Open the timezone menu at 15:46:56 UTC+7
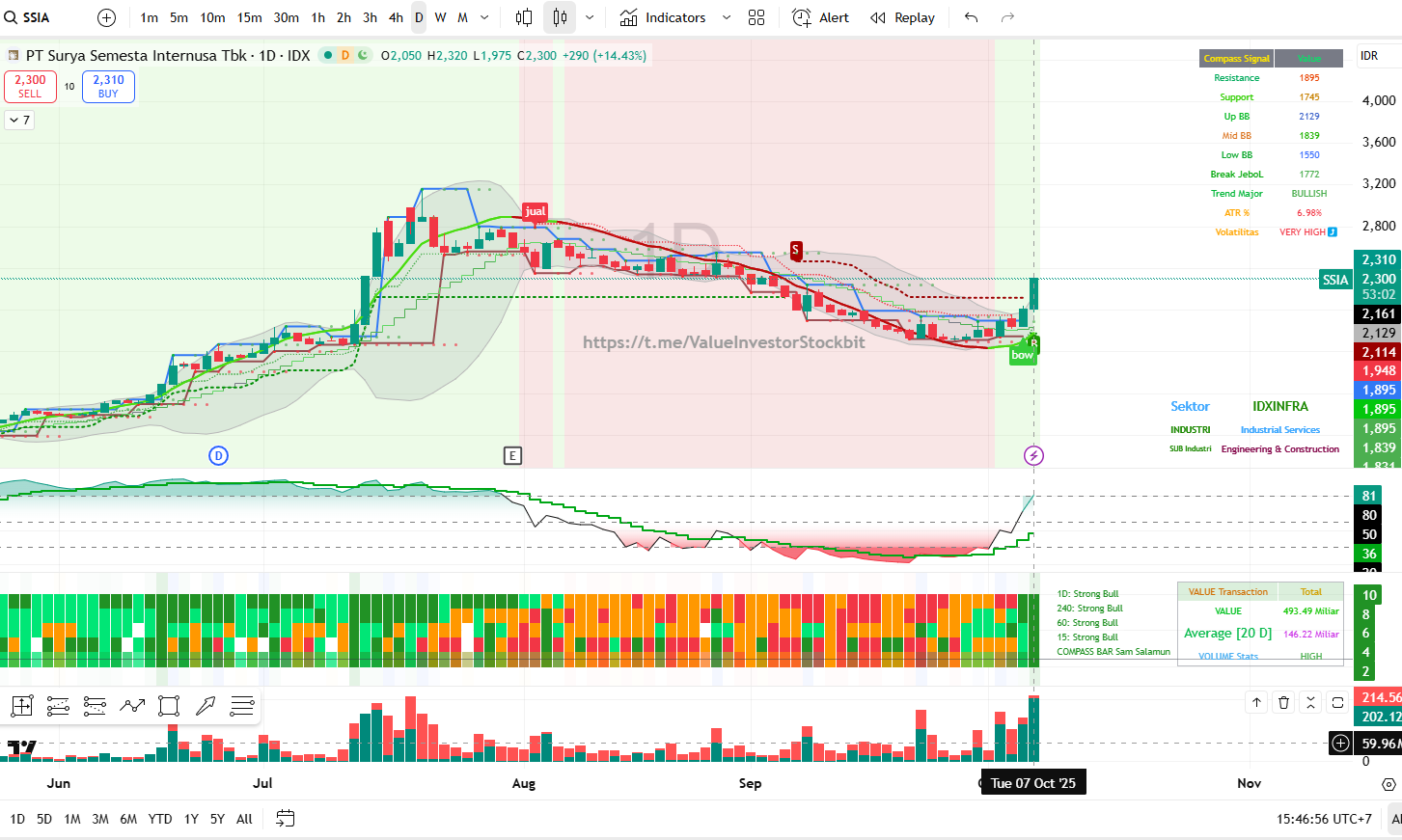The height and width of the screenshot is (840, 1402). click(x=1324, y=819)
